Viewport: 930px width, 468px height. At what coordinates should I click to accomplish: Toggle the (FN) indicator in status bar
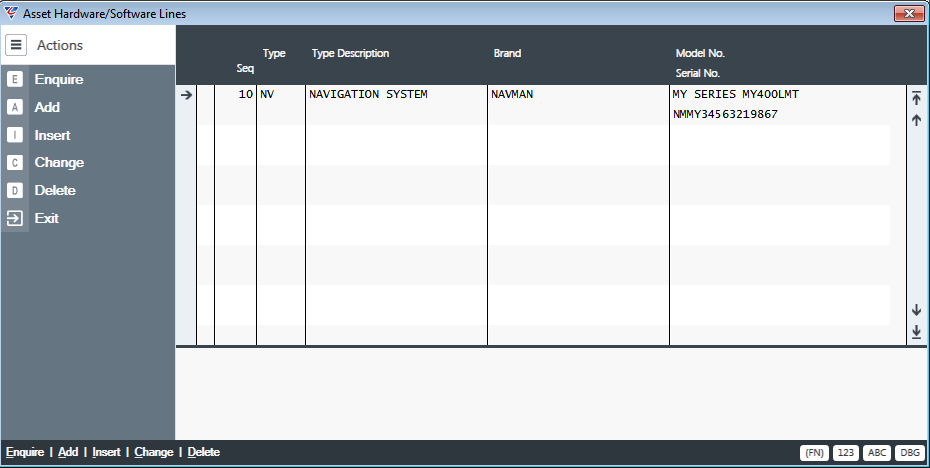click(x=814, y=453)
